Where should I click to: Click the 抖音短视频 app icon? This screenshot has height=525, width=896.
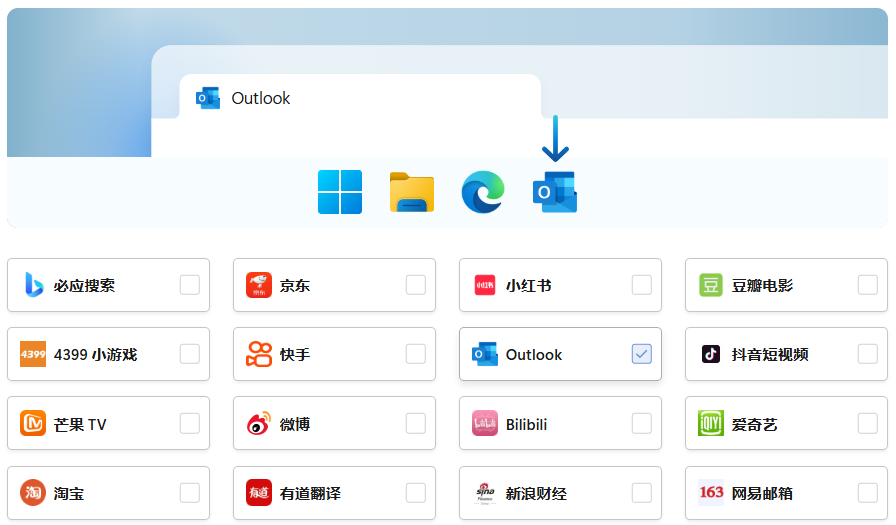[711, 354]
